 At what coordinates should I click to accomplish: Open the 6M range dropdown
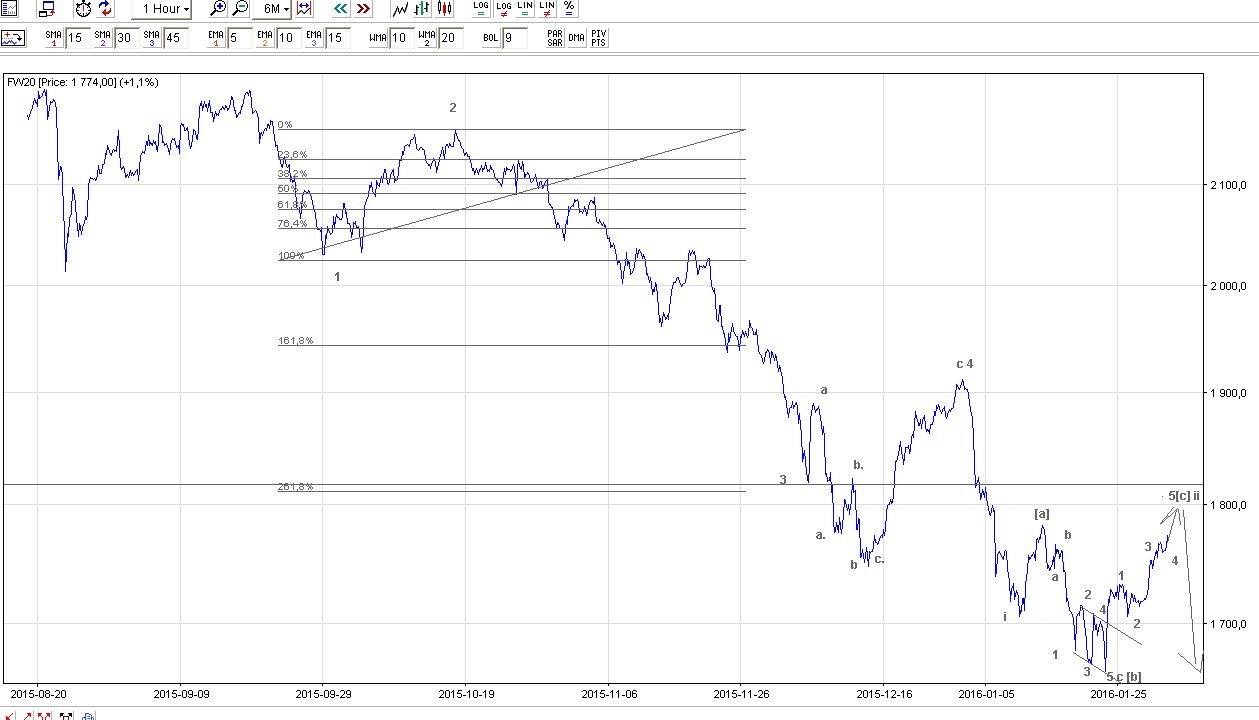(x=272, y=9)
